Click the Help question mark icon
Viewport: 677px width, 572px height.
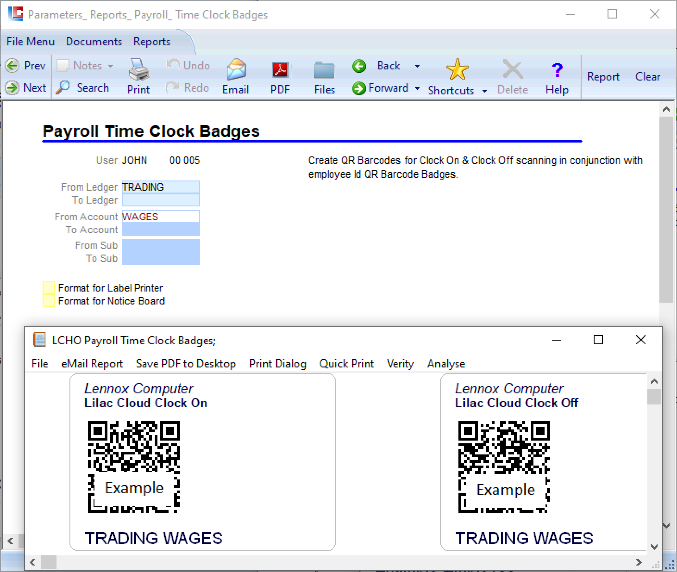coord(557,70)
